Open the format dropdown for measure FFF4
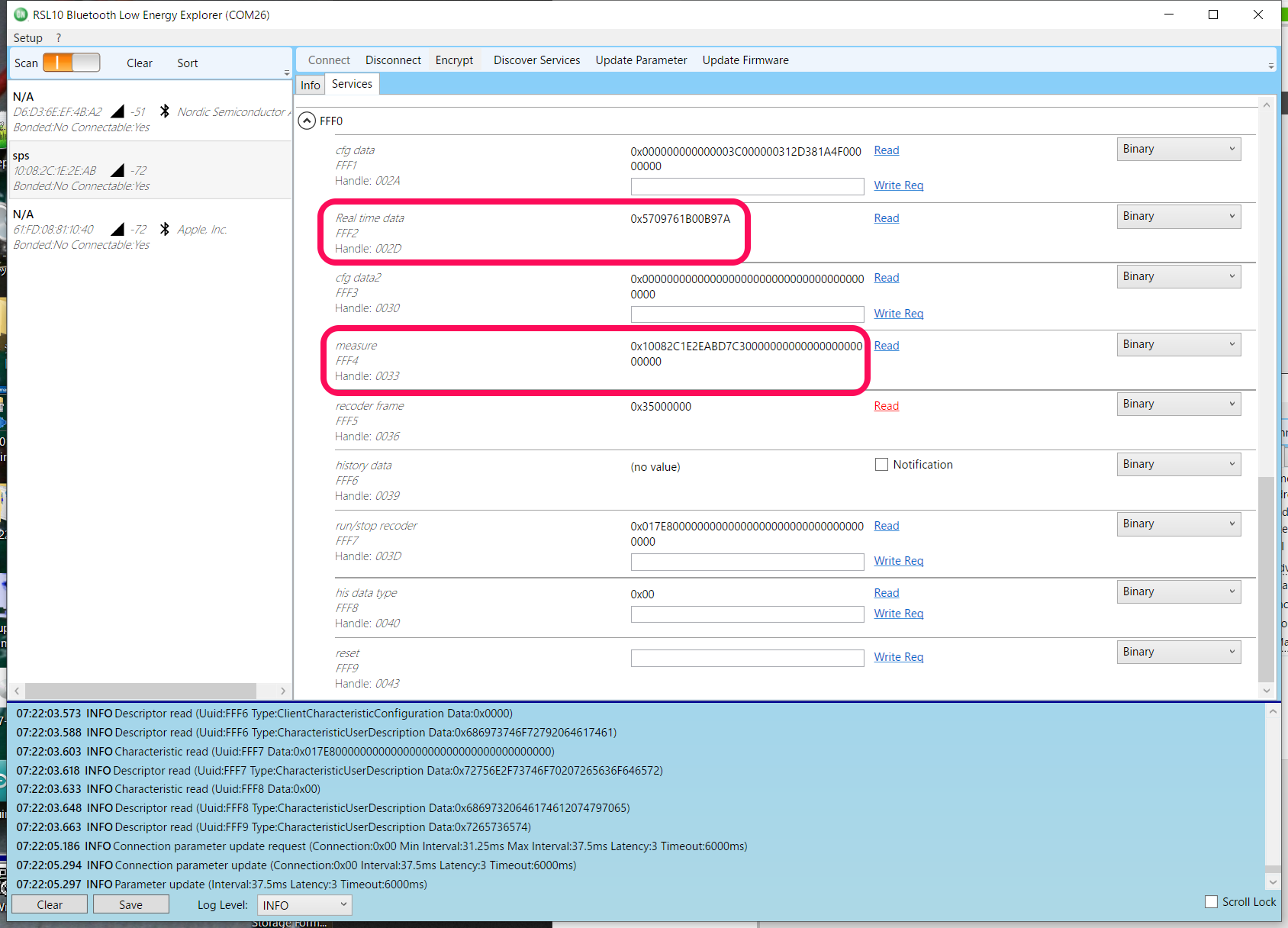The image size is (1288, 928). [x=1179, y=344]
